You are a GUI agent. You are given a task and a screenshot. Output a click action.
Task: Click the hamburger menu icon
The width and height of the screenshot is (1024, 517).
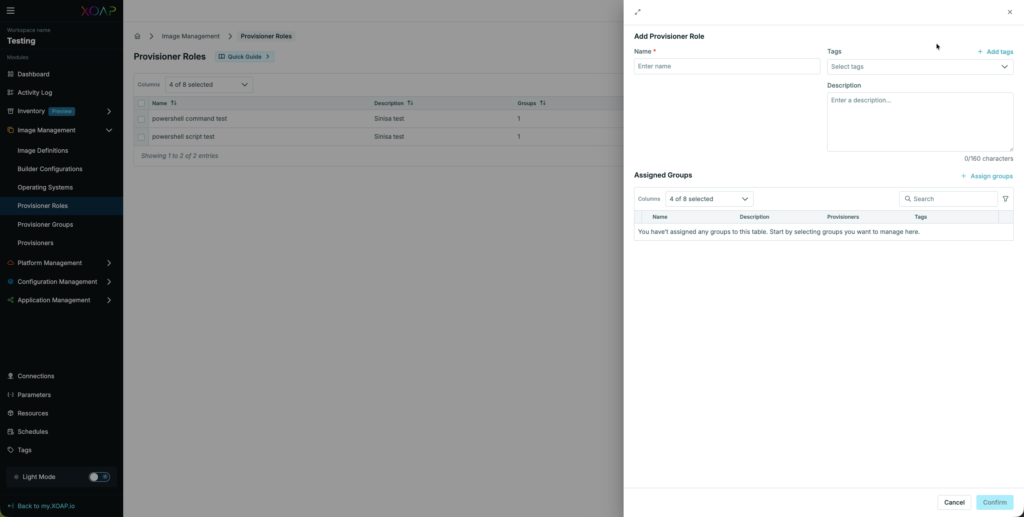(11, 9)
